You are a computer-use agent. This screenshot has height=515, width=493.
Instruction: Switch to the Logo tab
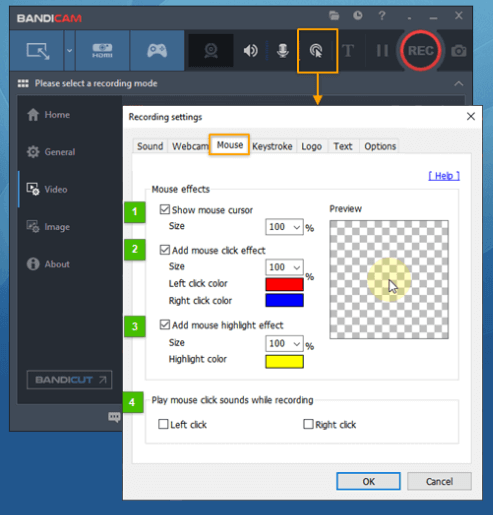[312, 146]
